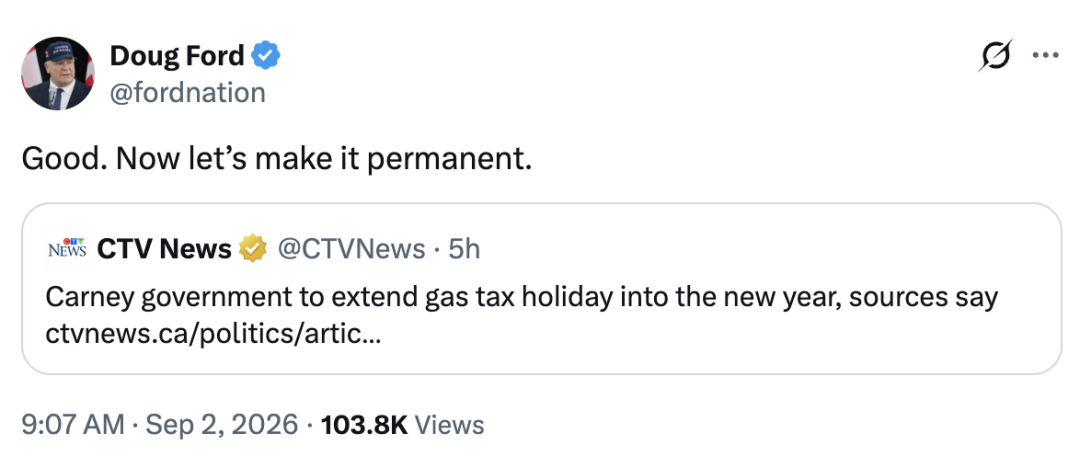Open the @fordnation handle link
This screenshot has height=456, width=1080.
(187, 92)
